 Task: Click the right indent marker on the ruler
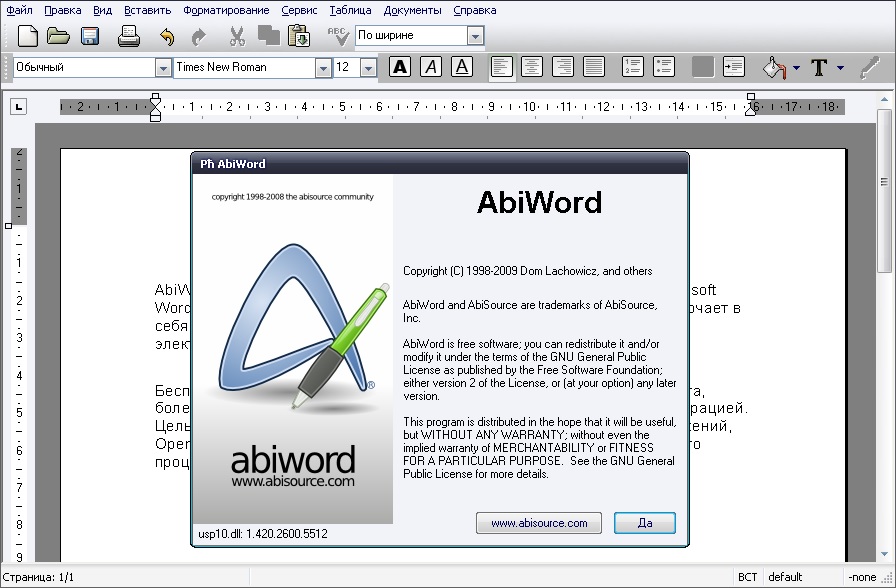[x=751, y=105]
